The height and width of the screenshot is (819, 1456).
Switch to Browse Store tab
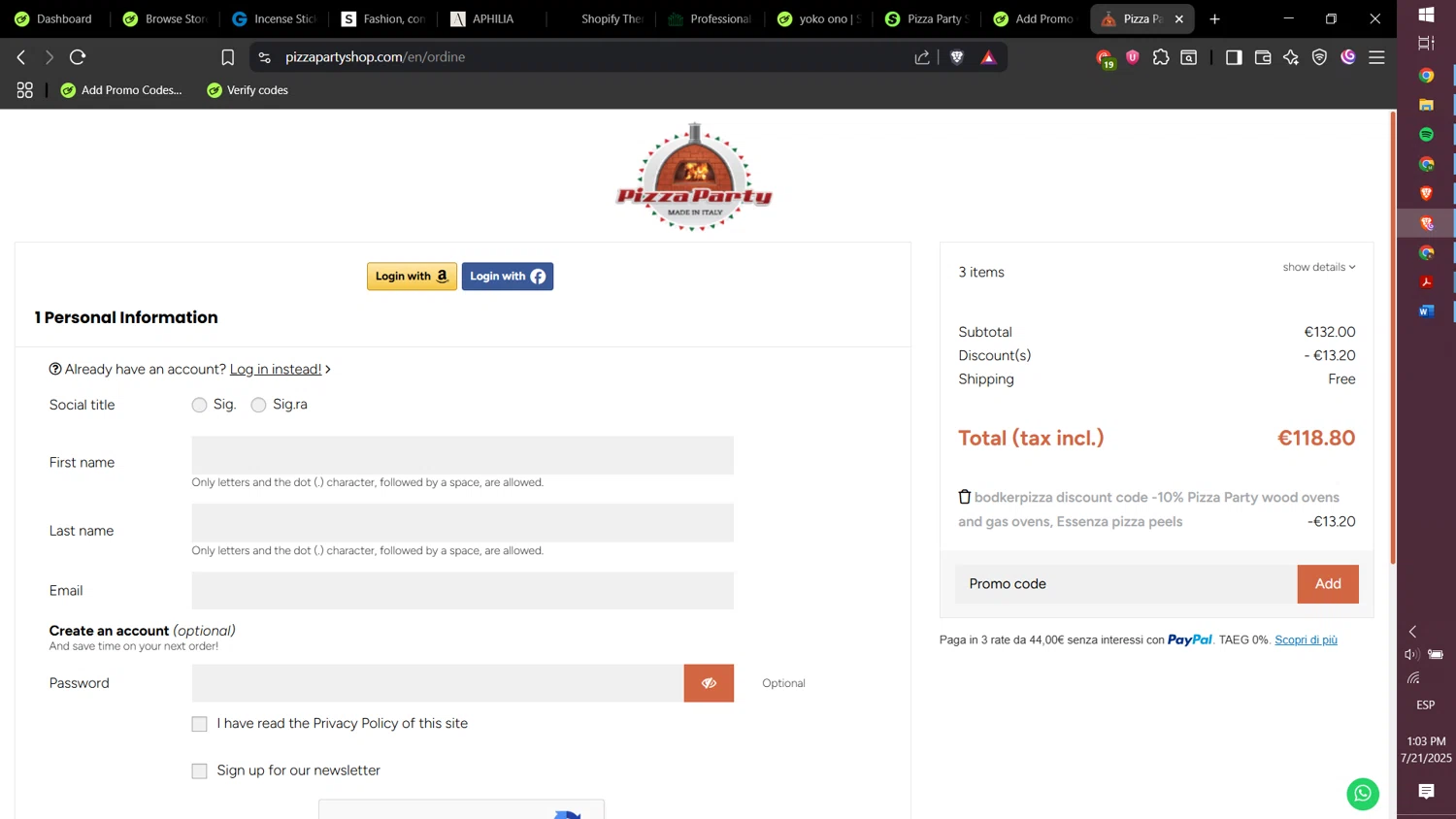coord(165,18)
